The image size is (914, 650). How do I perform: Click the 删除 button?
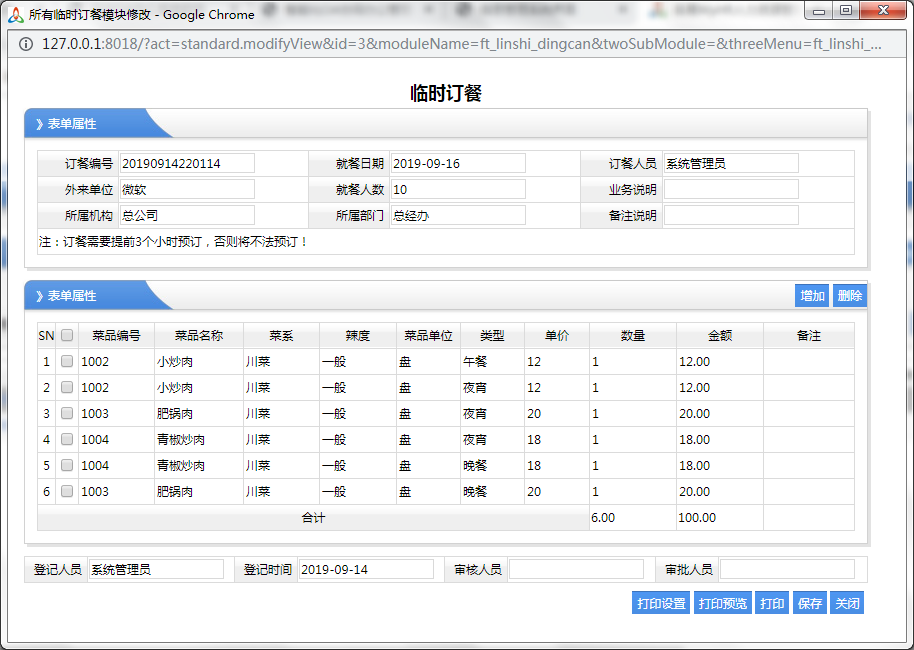(849, 296)
